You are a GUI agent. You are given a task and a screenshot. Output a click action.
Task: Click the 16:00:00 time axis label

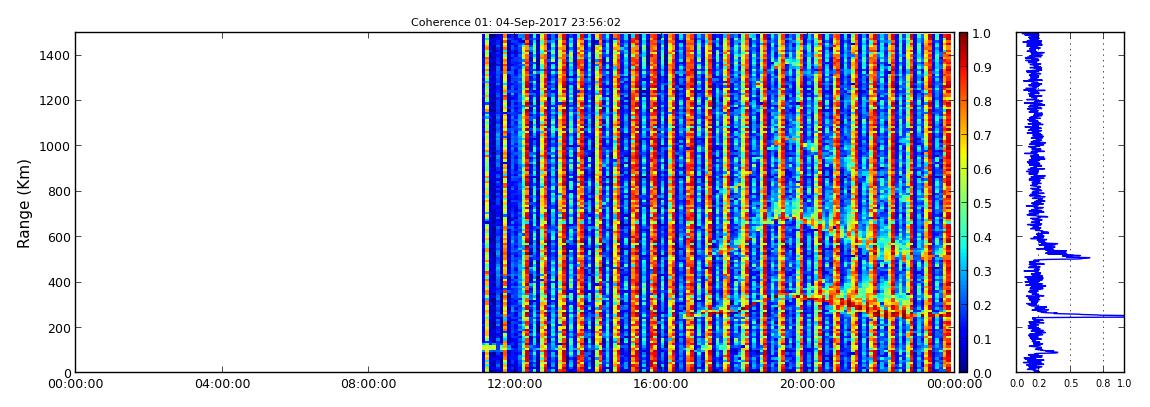coord(659,384)
